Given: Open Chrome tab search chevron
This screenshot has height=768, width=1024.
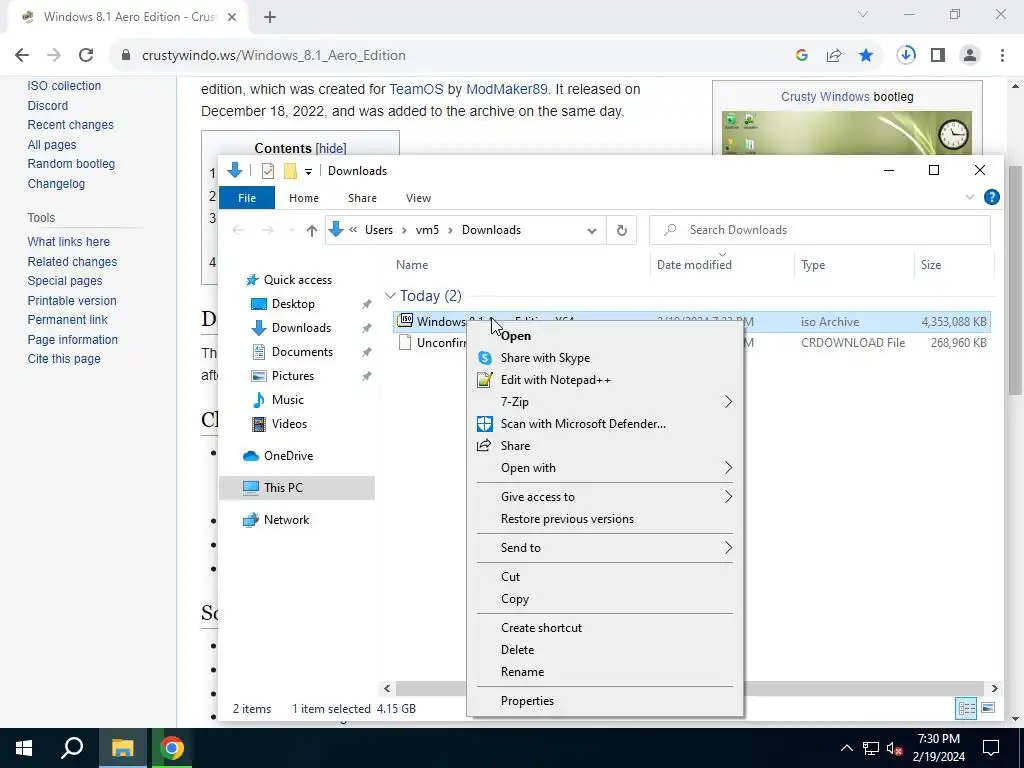Looking at the screenshot, I should (x=863, y=14).
